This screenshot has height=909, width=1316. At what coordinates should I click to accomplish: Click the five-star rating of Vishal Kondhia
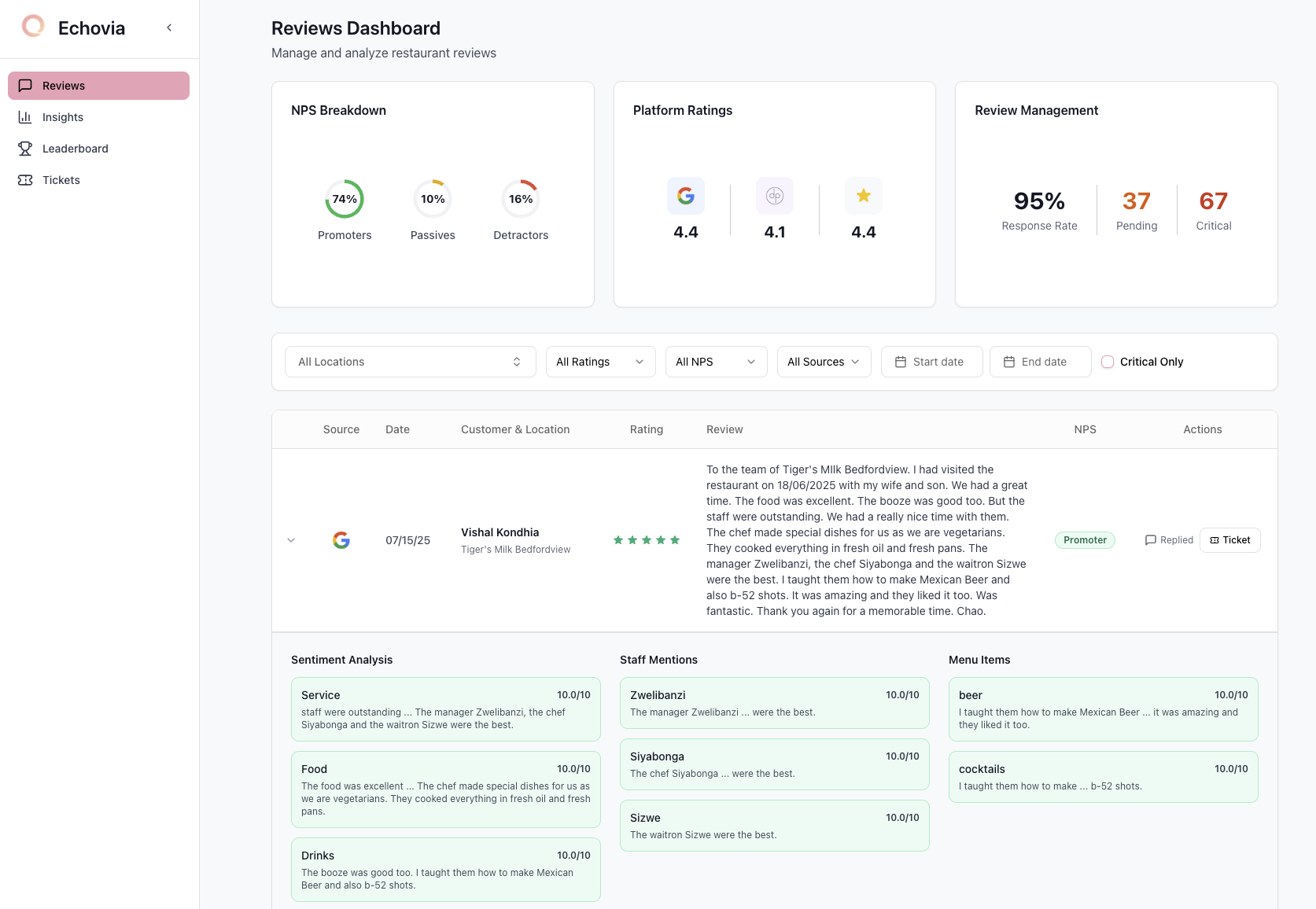647,540
